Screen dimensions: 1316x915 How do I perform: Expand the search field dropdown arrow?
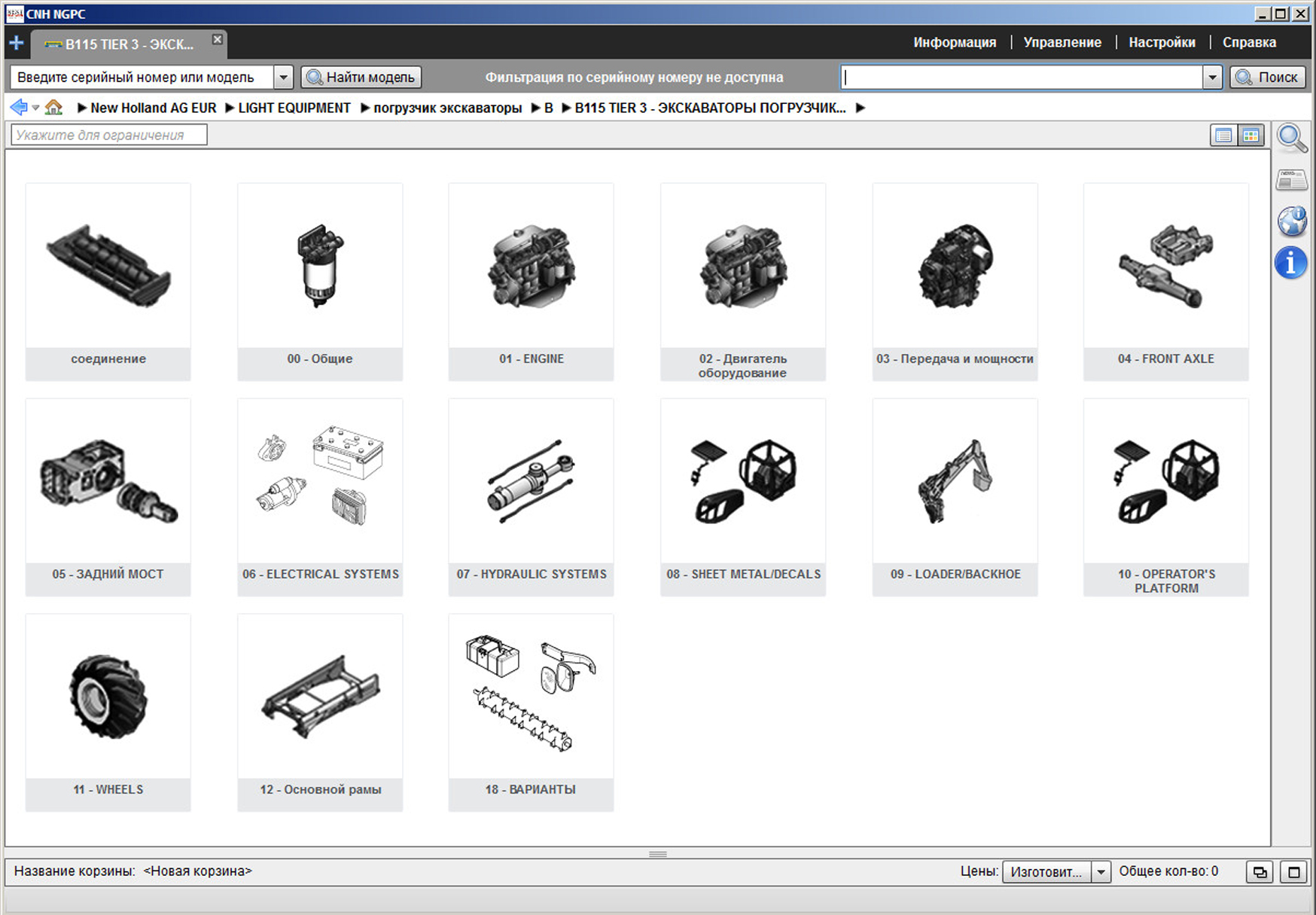click(x=1211, y=77)
